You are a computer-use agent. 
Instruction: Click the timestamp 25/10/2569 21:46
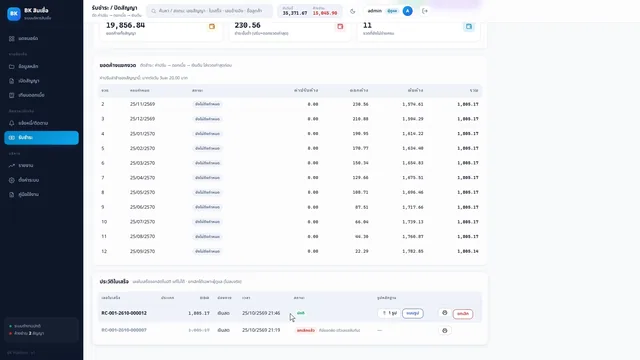(x=261, y=313)
